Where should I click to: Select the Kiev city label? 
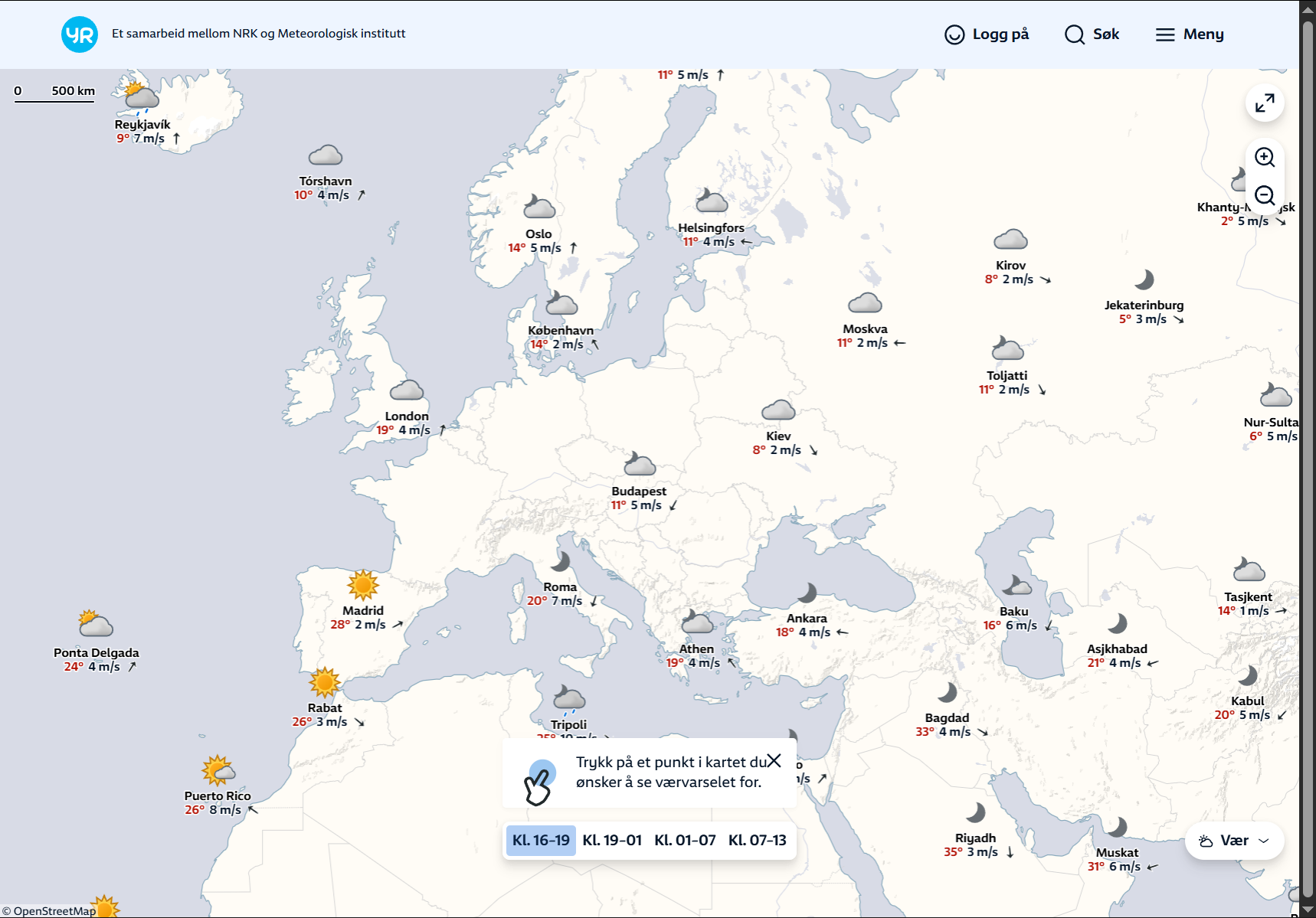(778, 436)
